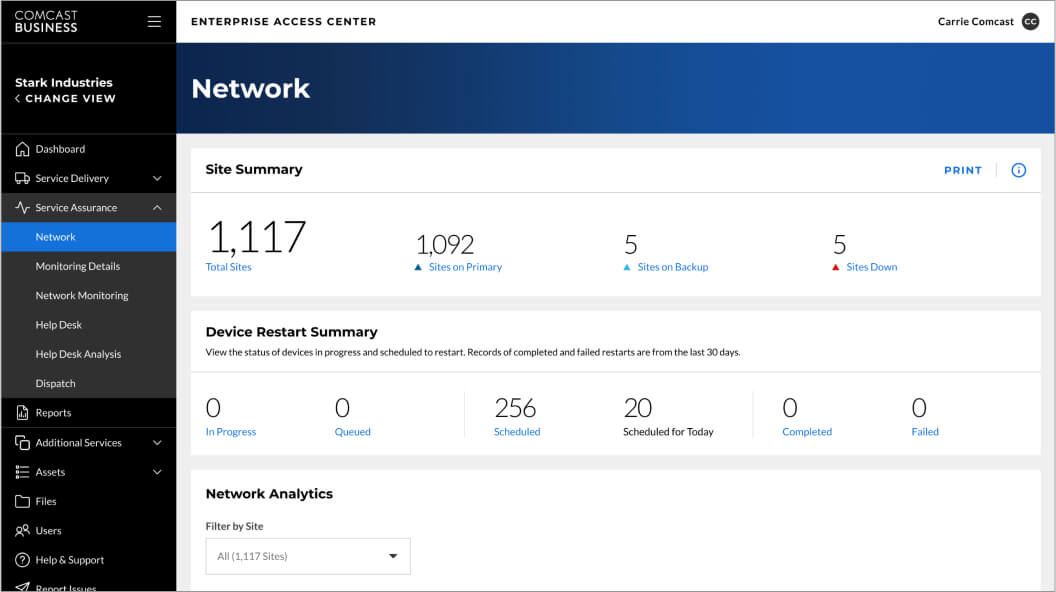The image size is (1056, 592).
Task: Click the PRINT button
Action: pyautogui.click(x=962, y=170)
